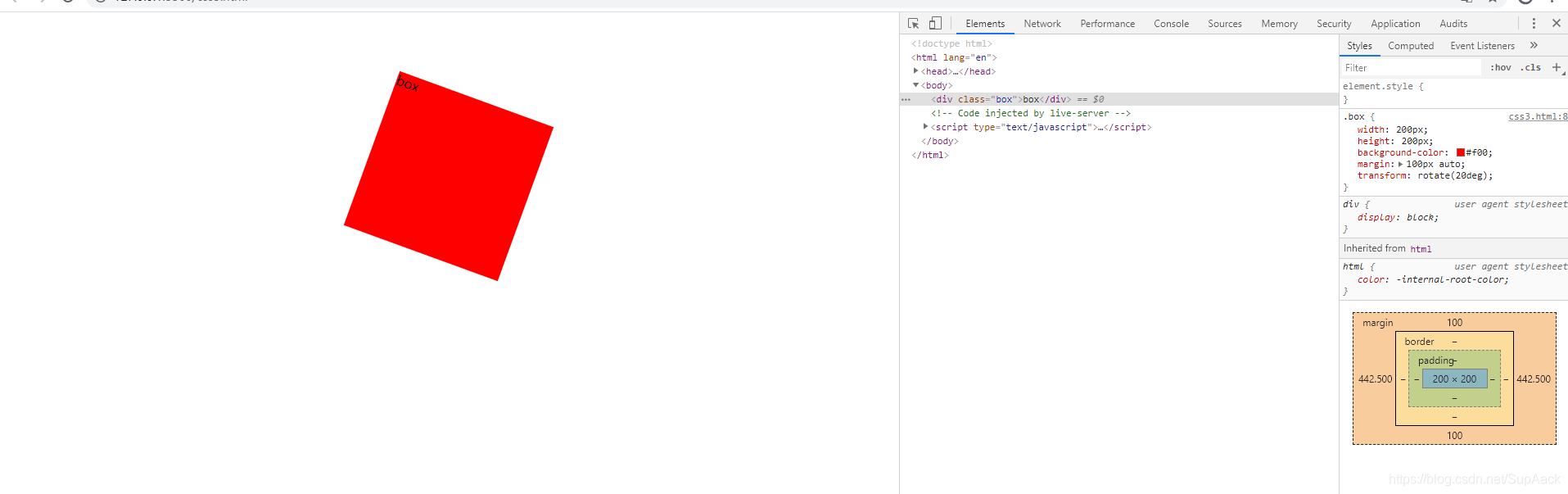Screen dimensions: 1568x494
Task: Select the live-server comment node
Action: click(1031, 113)
